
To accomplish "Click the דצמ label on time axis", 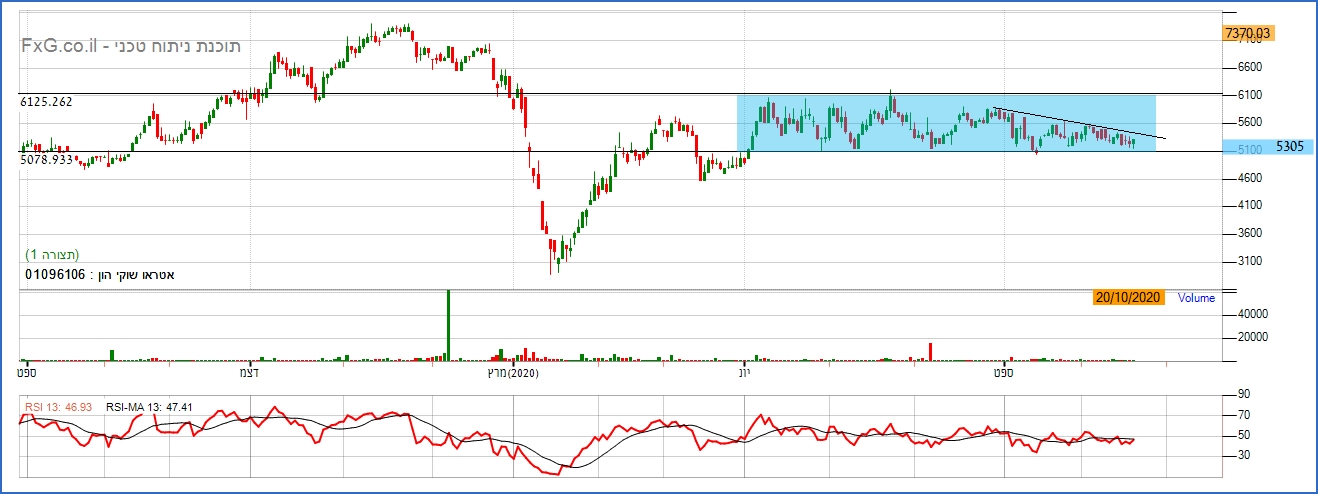I will click(250, 373).
